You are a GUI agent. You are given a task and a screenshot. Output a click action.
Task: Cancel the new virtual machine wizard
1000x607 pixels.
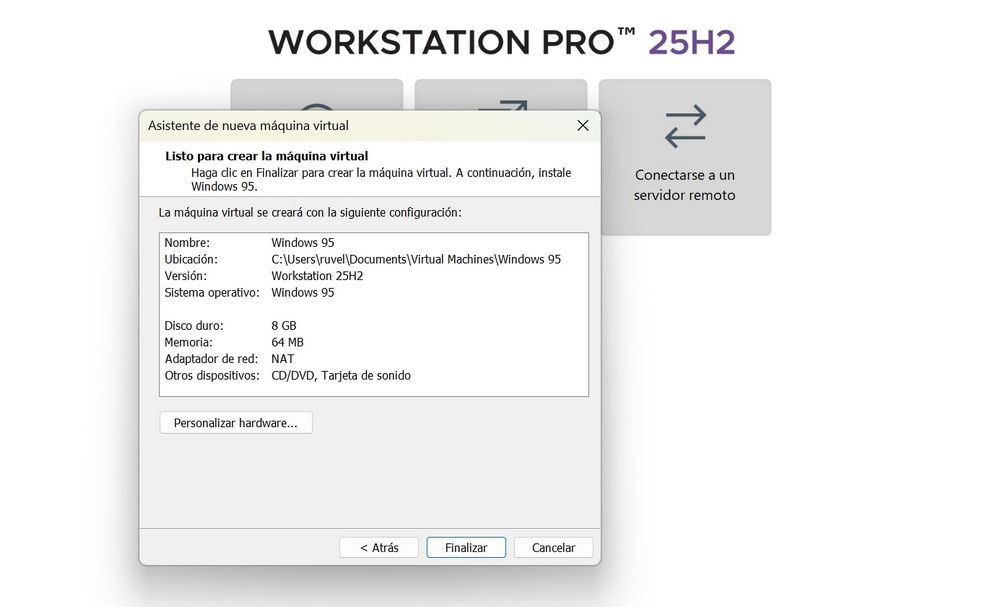point(553,547)
